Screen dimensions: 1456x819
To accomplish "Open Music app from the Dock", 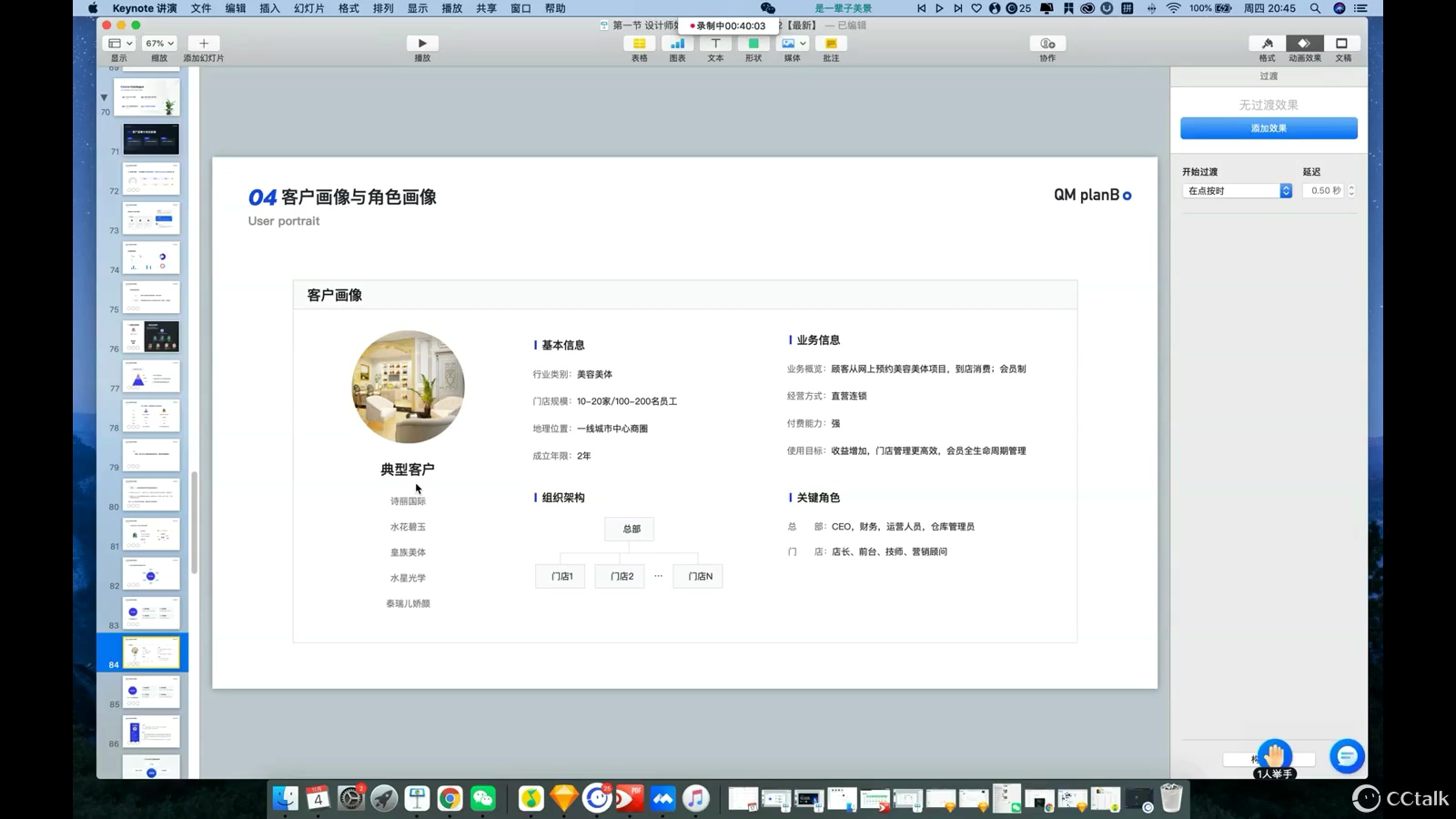I will click(x=696, y=798).
